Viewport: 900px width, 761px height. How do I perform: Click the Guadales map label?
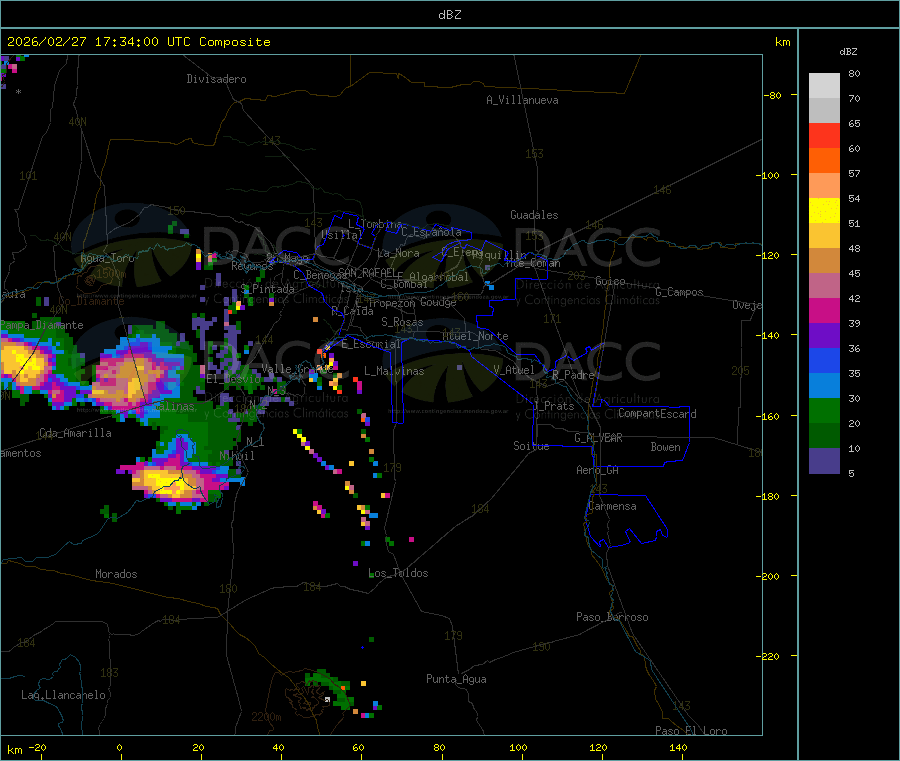(534, 215)
